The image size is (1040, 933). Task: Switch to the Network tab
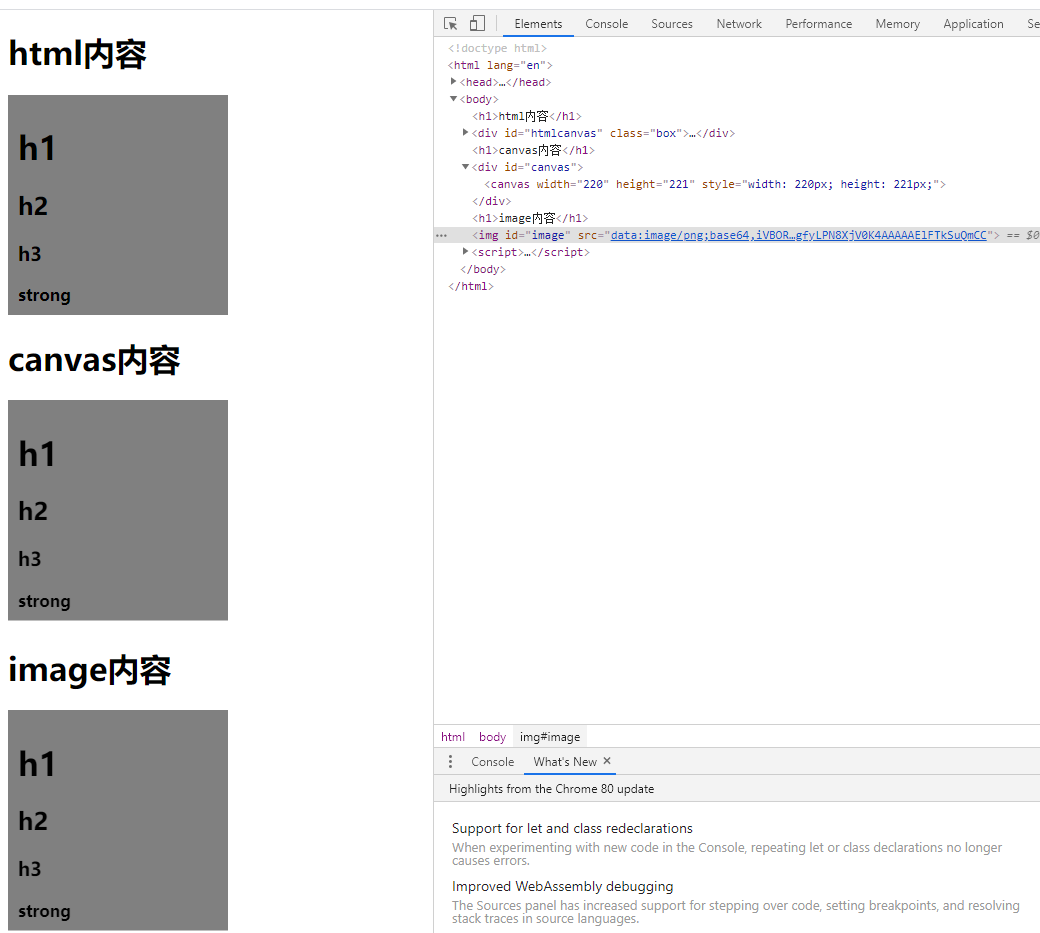tap(739, 24)
